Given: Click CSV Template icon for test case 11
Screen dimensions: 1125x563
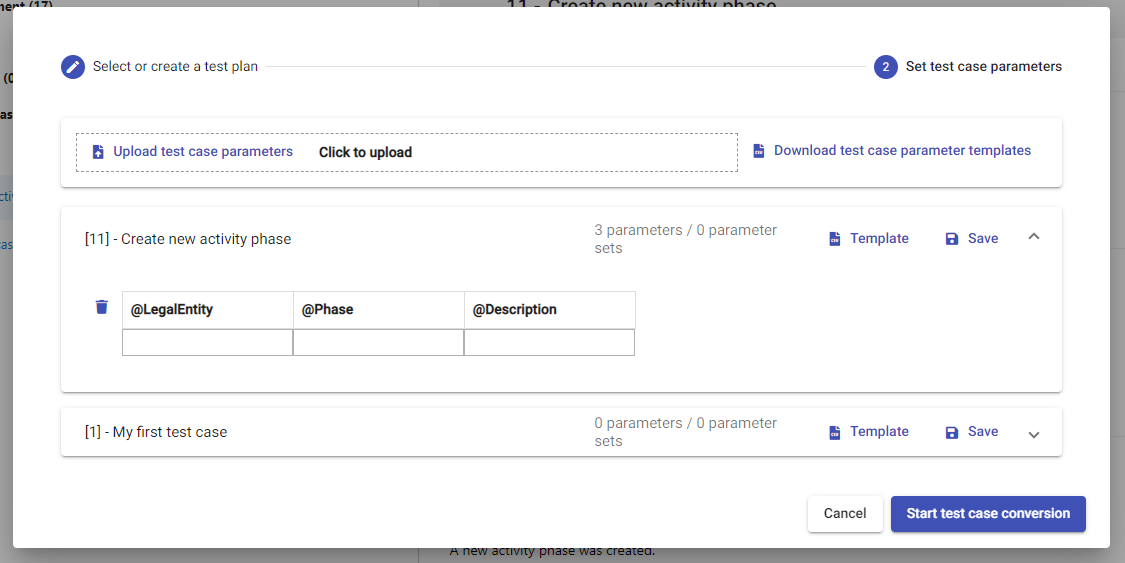Looking at the screenshot, I should (835, 239).
